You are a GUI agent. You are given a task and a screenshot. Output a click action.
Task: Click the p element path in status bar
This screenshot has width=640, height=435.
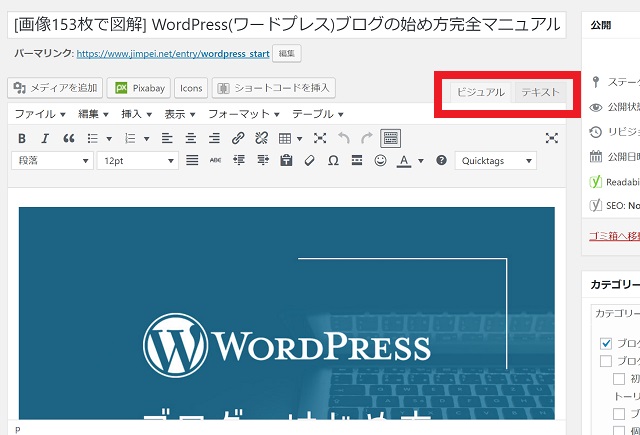[x=18, y=430]
